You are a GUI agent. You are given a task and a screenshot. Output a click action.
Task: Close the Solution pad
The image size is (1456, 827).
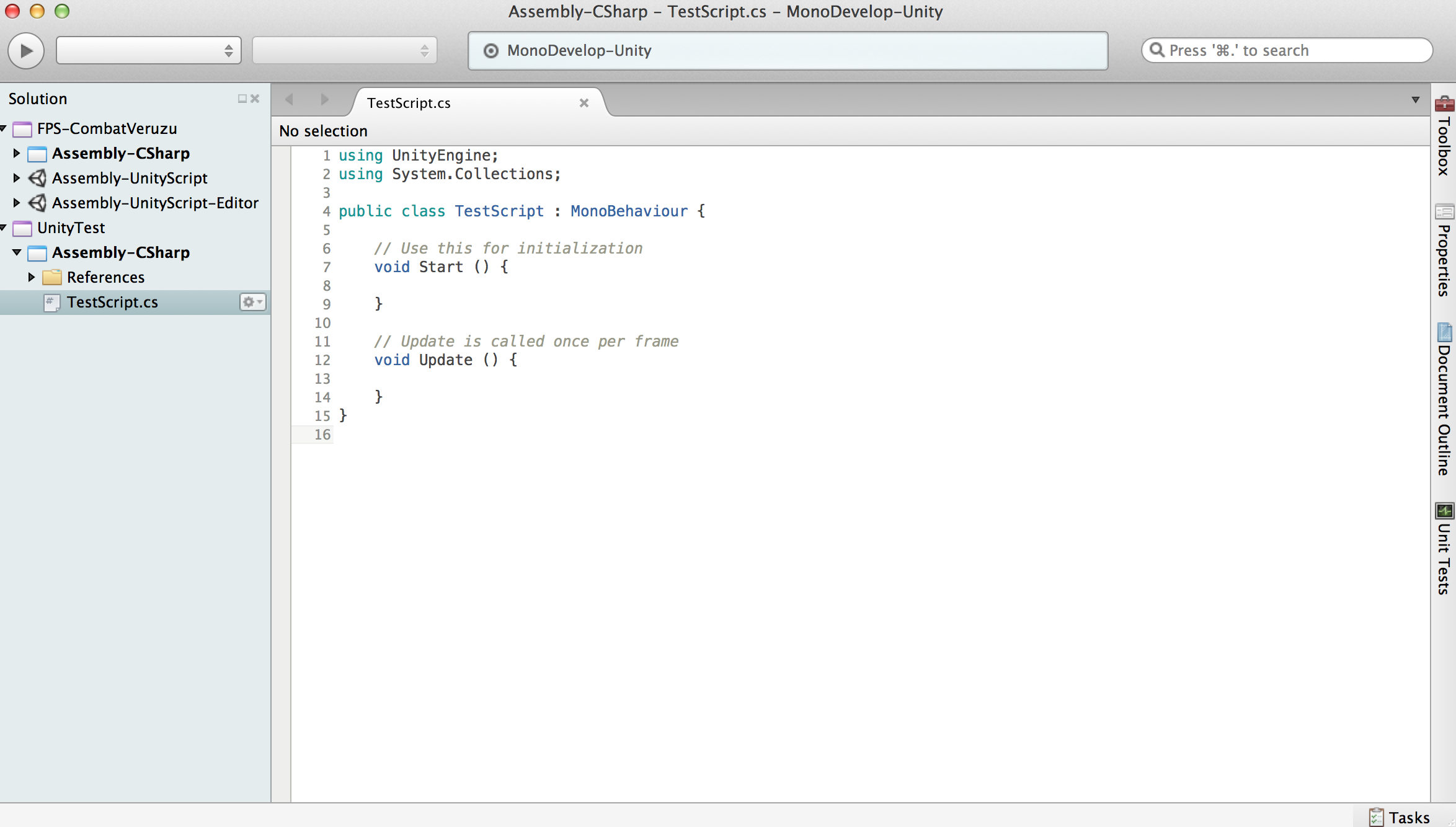(x=255, y=99)
